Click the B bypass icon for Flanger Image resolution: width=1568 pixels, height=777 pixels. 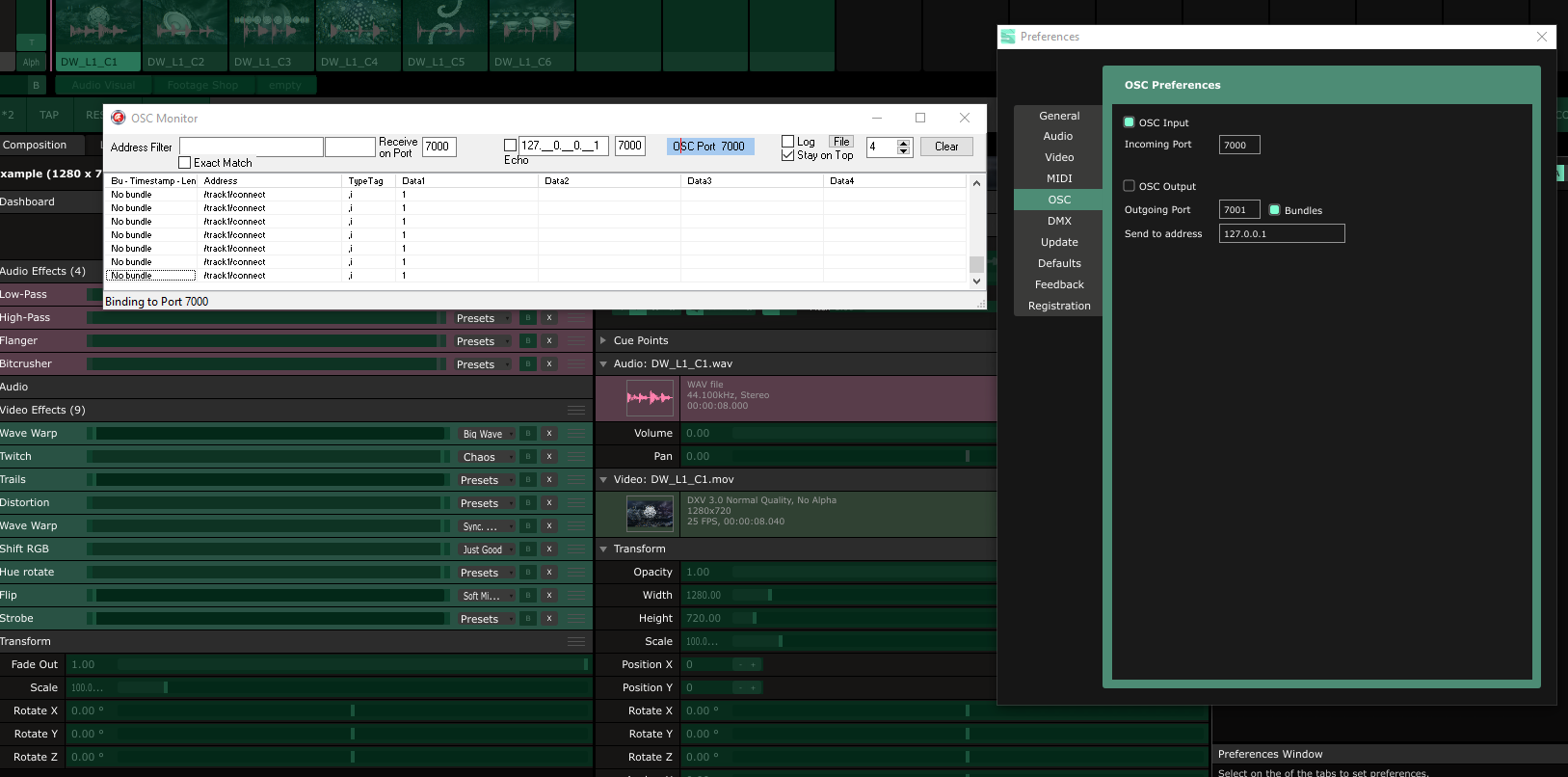(x=528, y=341)
